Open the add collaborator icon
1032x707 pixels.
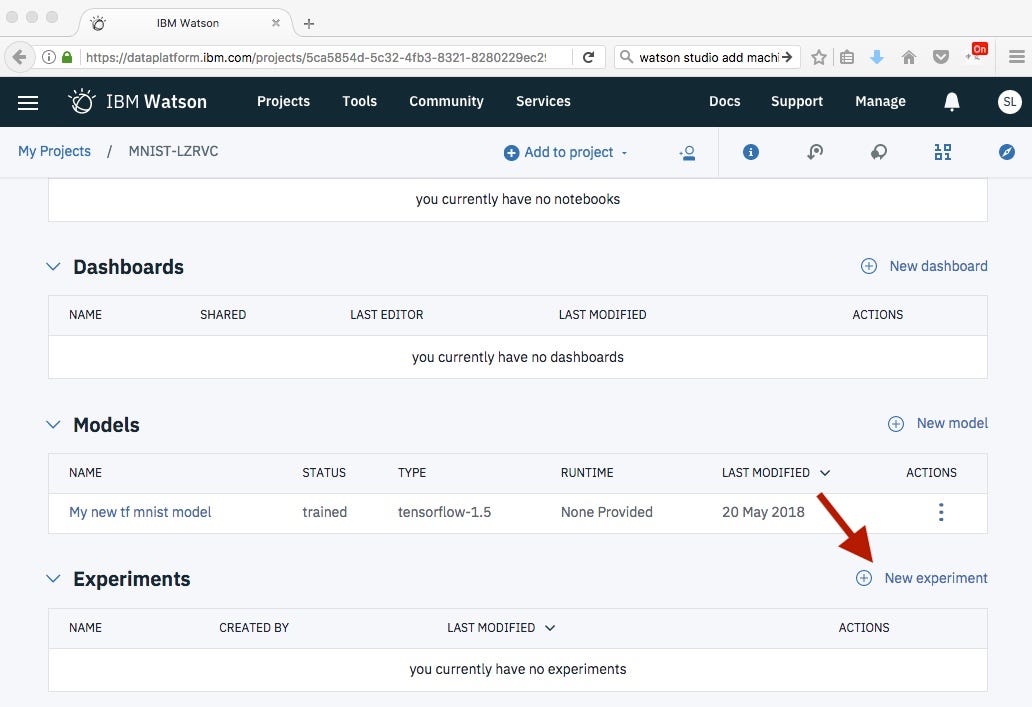687,152
